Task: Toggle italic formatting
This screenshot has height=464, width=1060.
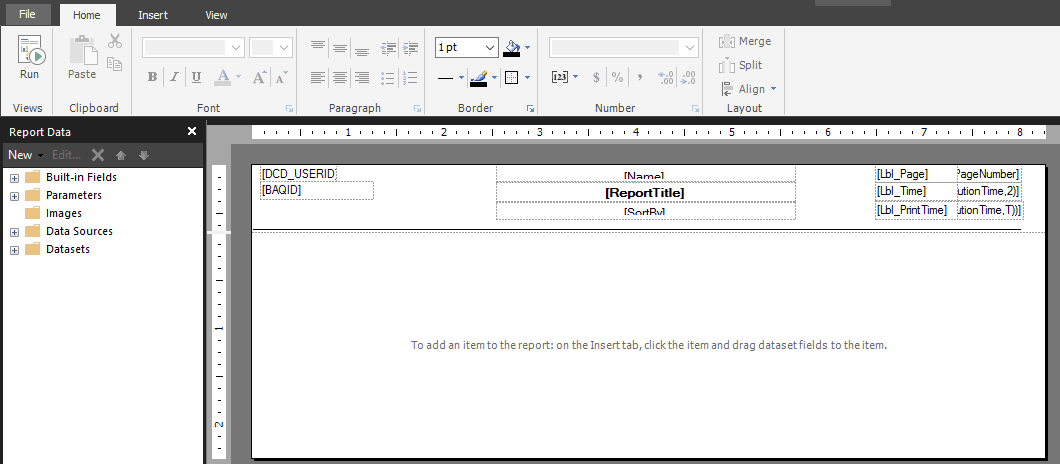Action: [x=174, y=77]
